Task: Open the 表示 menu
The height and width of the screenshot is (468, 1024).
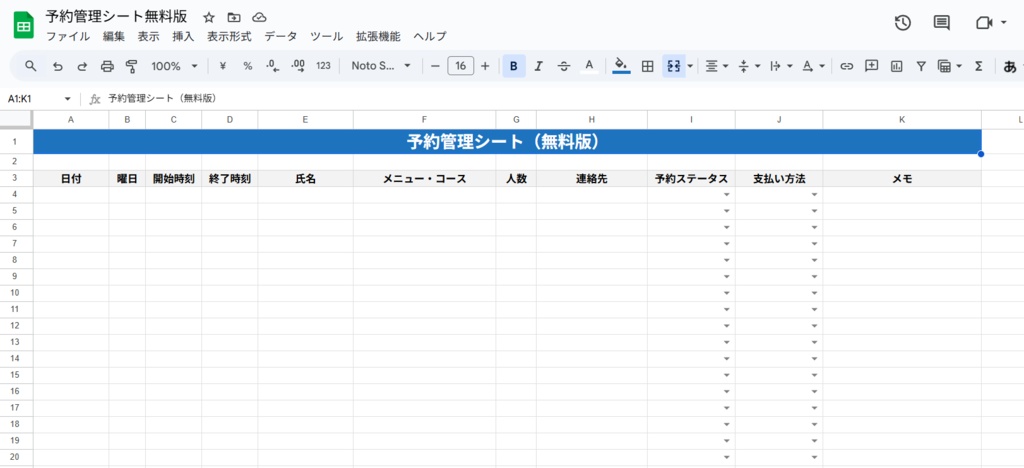Action: [x=148, y=37]
